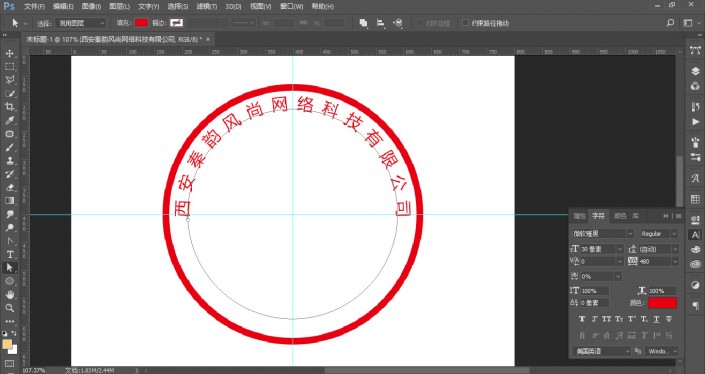Toggle Quick Mask mode icon
Image resolution: width=705 pixels, height=374 pixels.
coord(9,363)
